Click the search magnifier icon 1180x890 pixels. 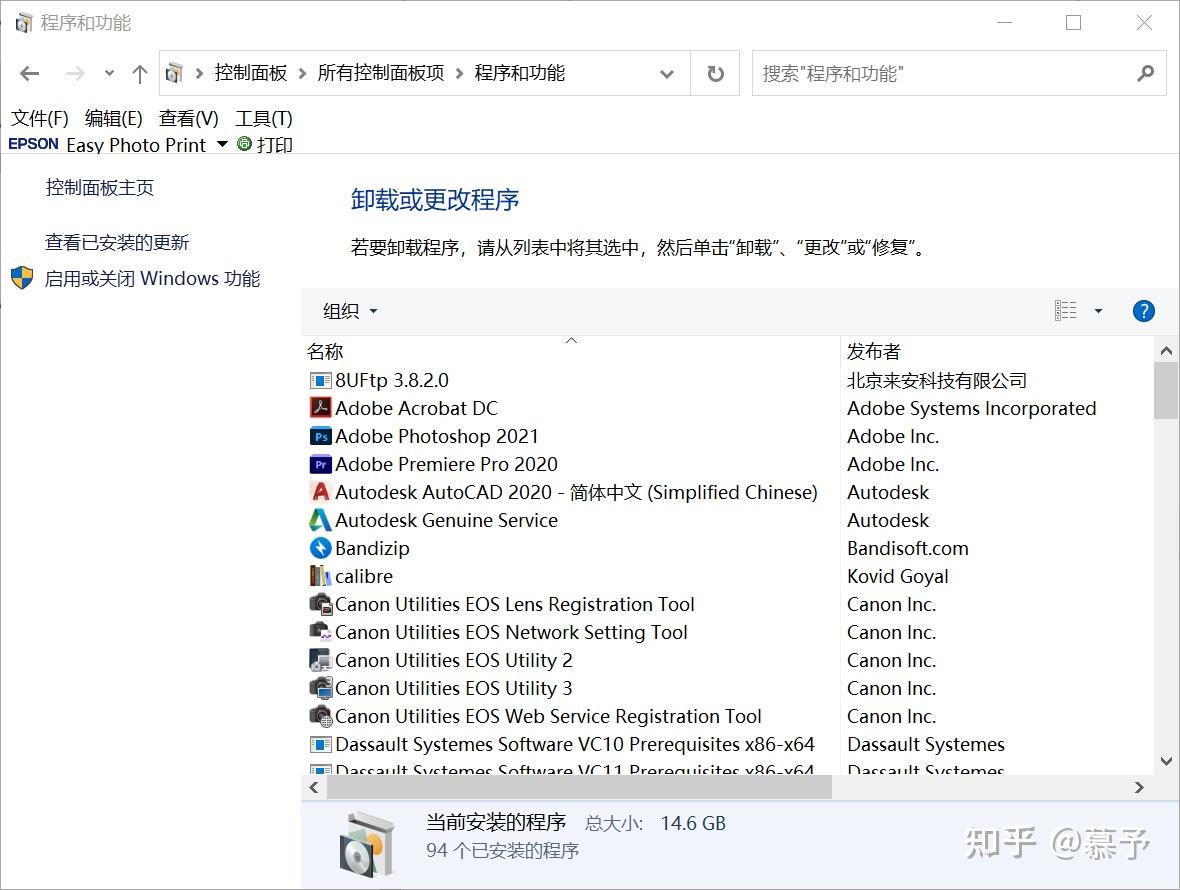(x=1145, y=73)
